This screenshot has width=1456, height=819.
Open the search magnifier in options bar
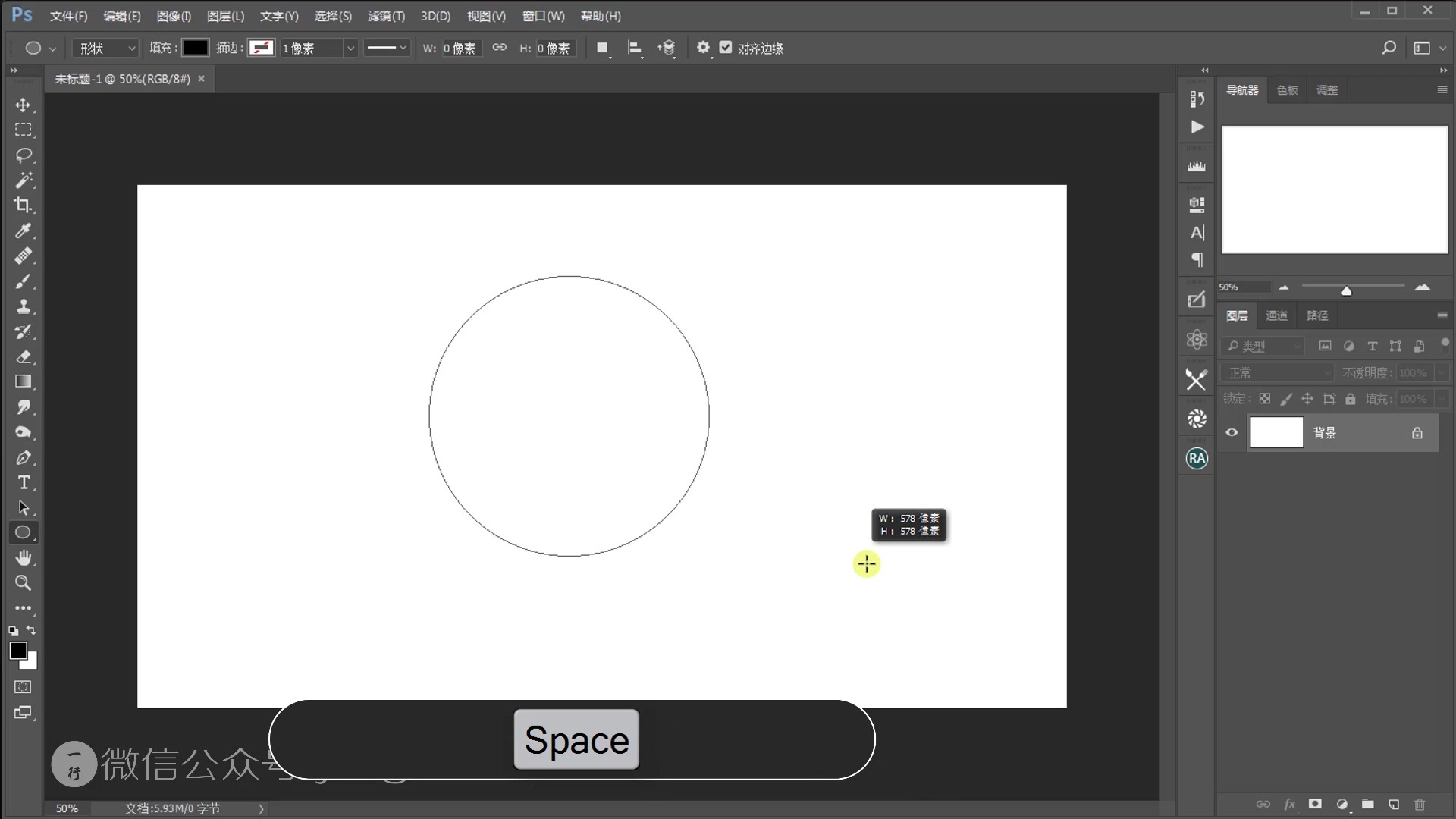pyautogui.click(x=1389, y=48)
